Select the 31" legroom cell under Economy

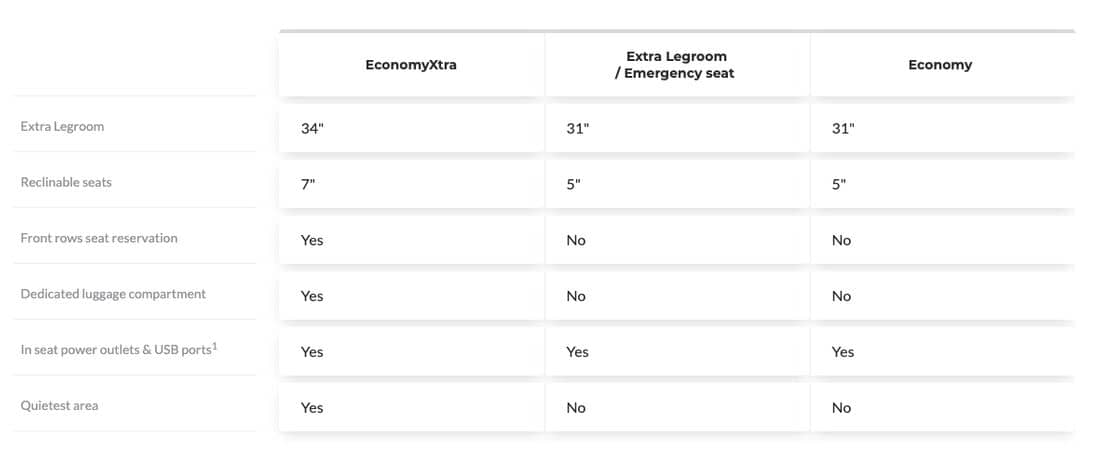(x=942, y=128)
